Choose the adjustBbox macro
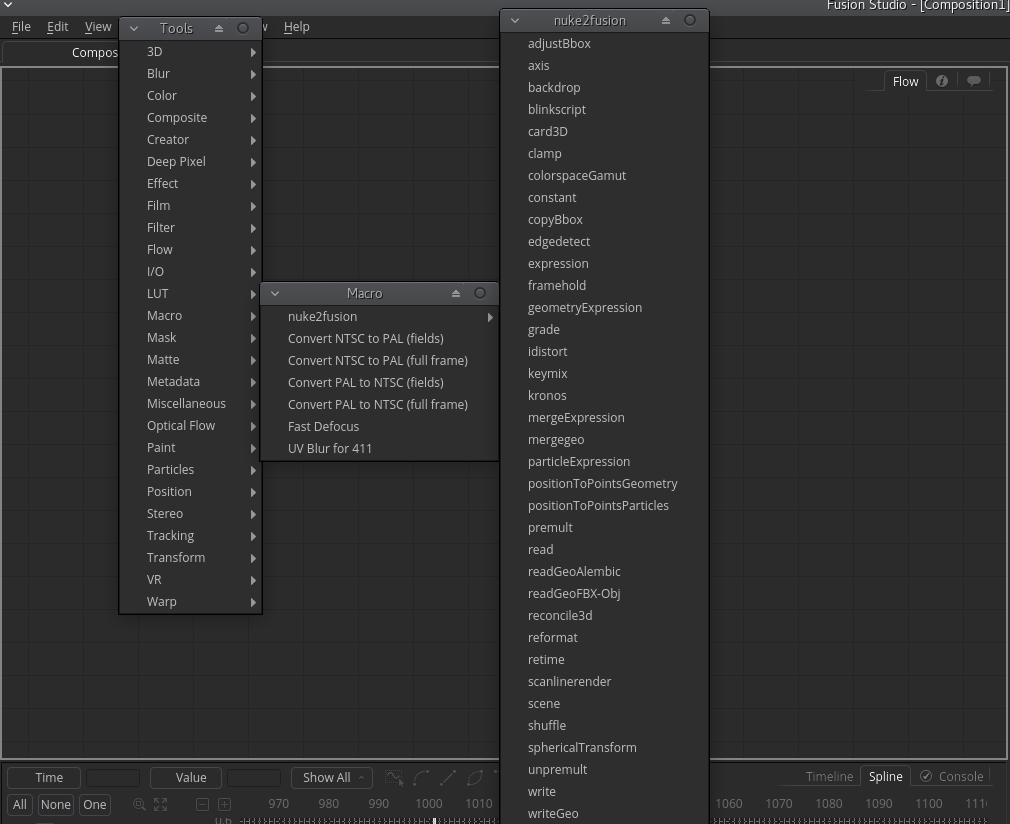This screenshot has height=824, width=1010. pyautogui.click(x=604, y=44)
